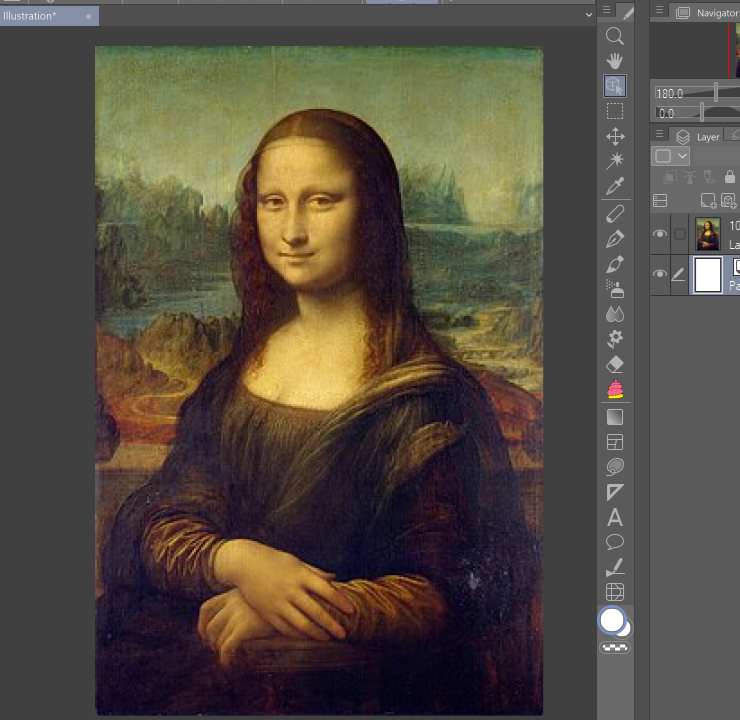740x720 pixels.
Task: Select the Blend tool
Action: (x=615, y=314)
